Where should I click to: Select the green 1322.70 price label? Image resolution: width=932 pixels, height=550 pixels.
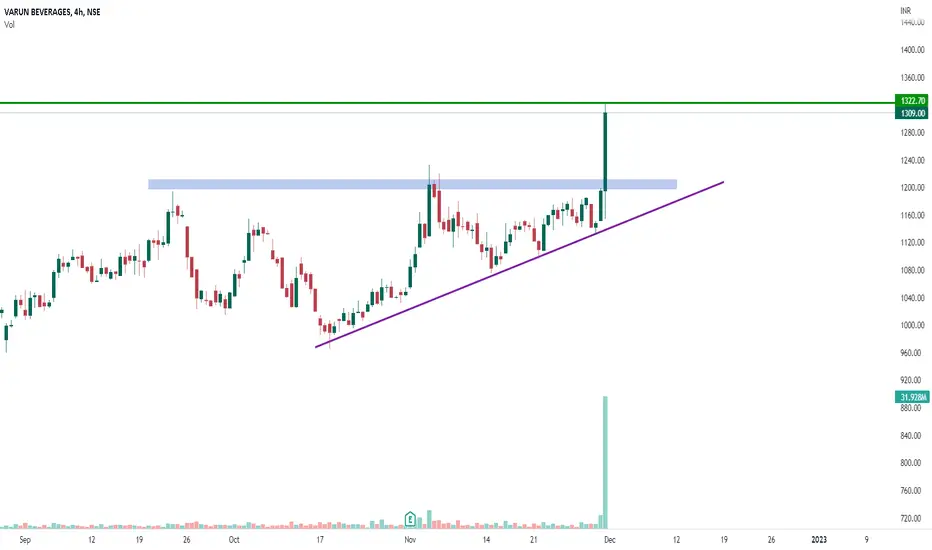(x=912, y=101)
